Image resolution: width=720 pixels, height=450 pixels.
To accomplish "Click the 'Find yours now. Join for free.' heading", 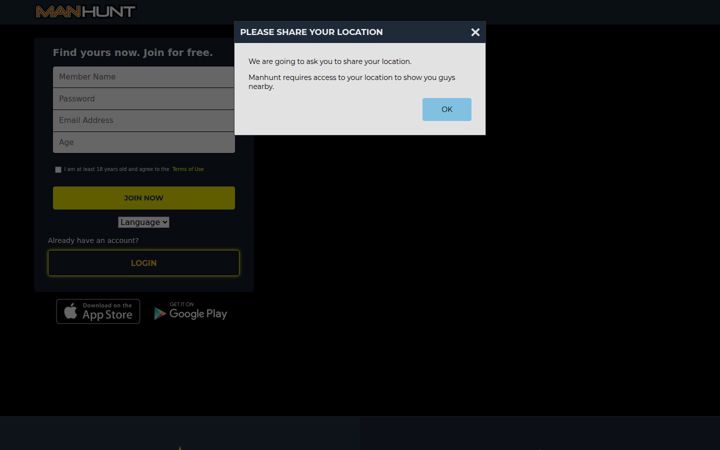I will click(x=133, y=52).
